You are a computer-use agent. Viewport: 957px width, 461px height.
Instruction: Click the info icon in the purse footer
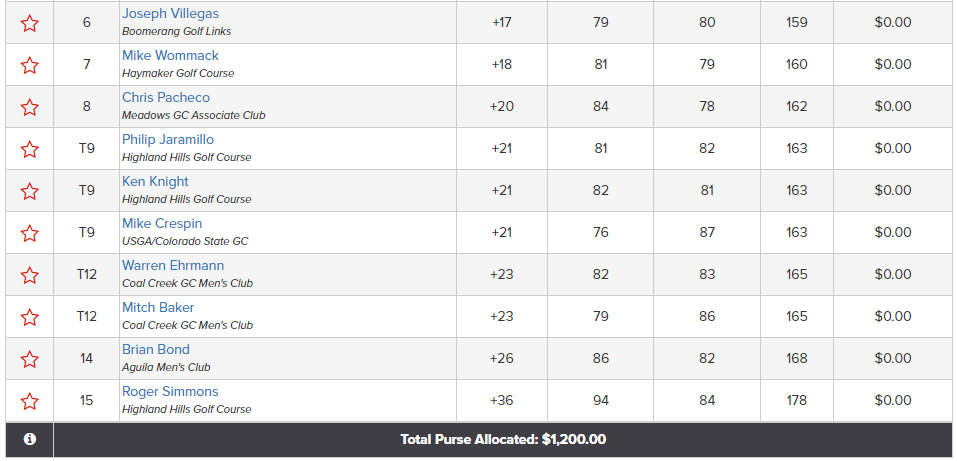click(29, 439)
